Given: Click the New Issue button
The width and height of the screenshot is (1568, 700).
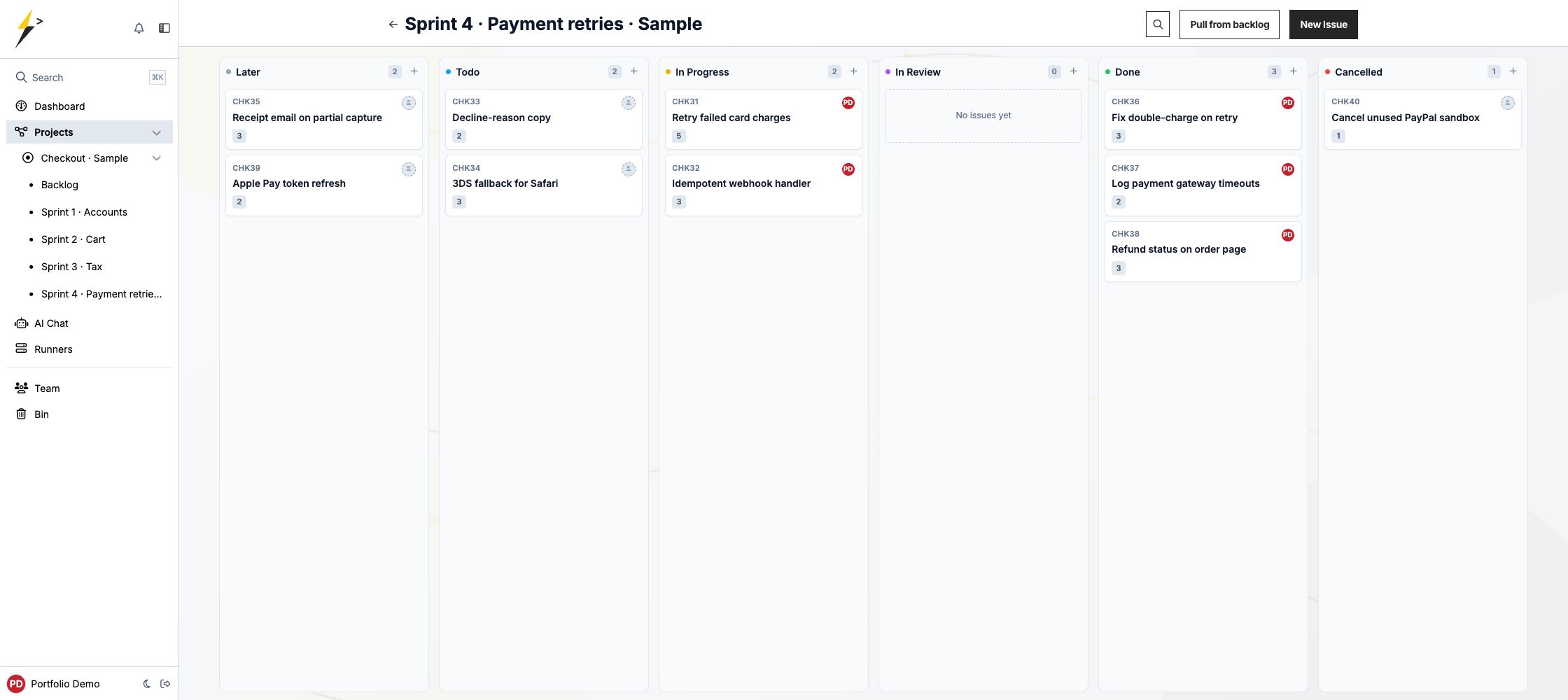Looking at the screenshot, I should pyautogui.click(x=1323, y=24).
